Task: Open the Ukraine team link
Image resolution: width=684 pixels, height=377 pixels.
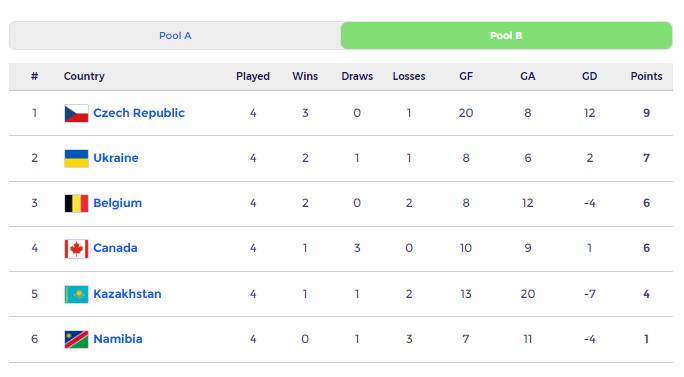Action: click(116, 158)
